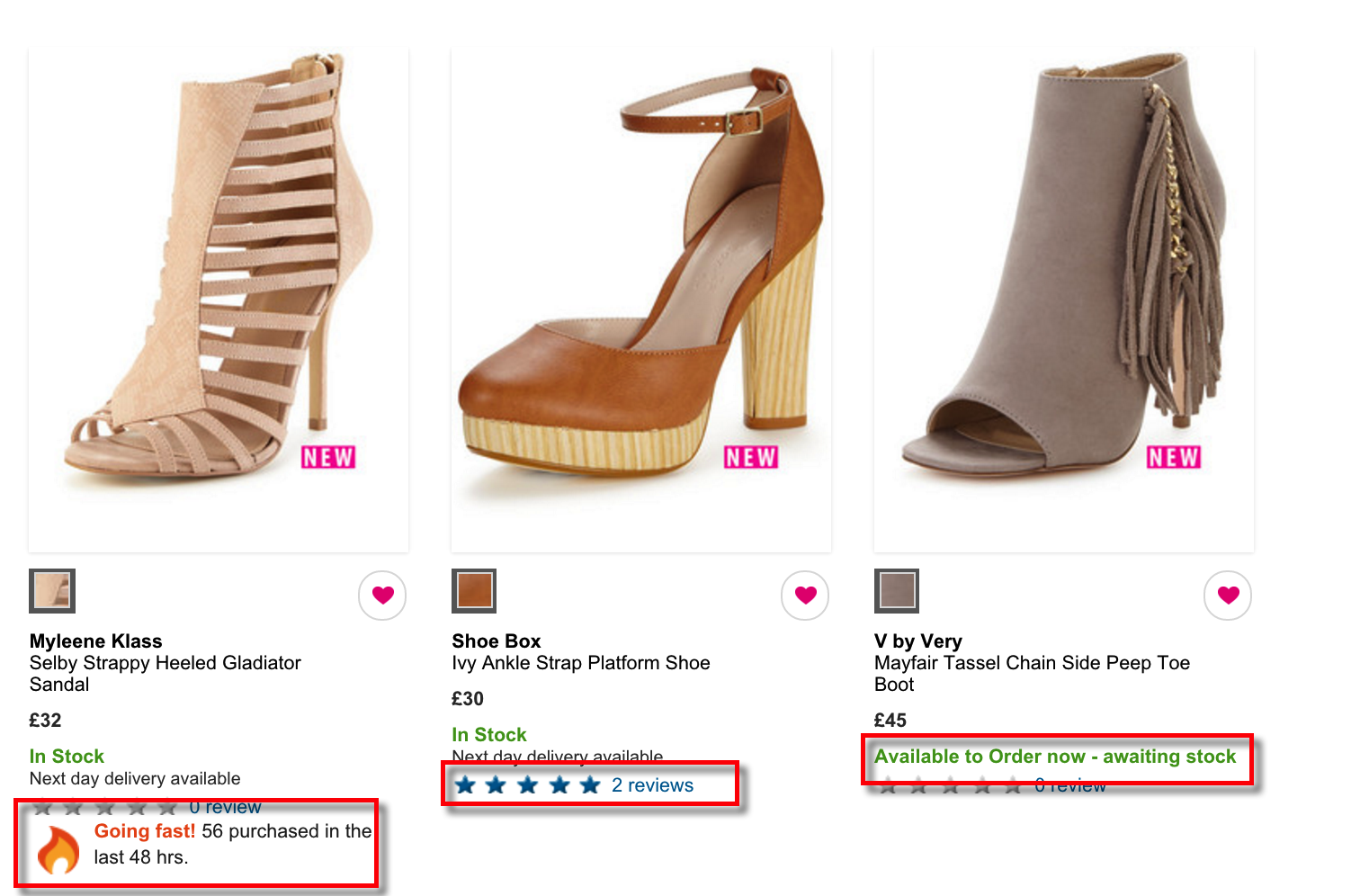Screen dimensions: 1369x896
Task: Open the strappy gladiator sandal image
Action: [x=219, y=270]
